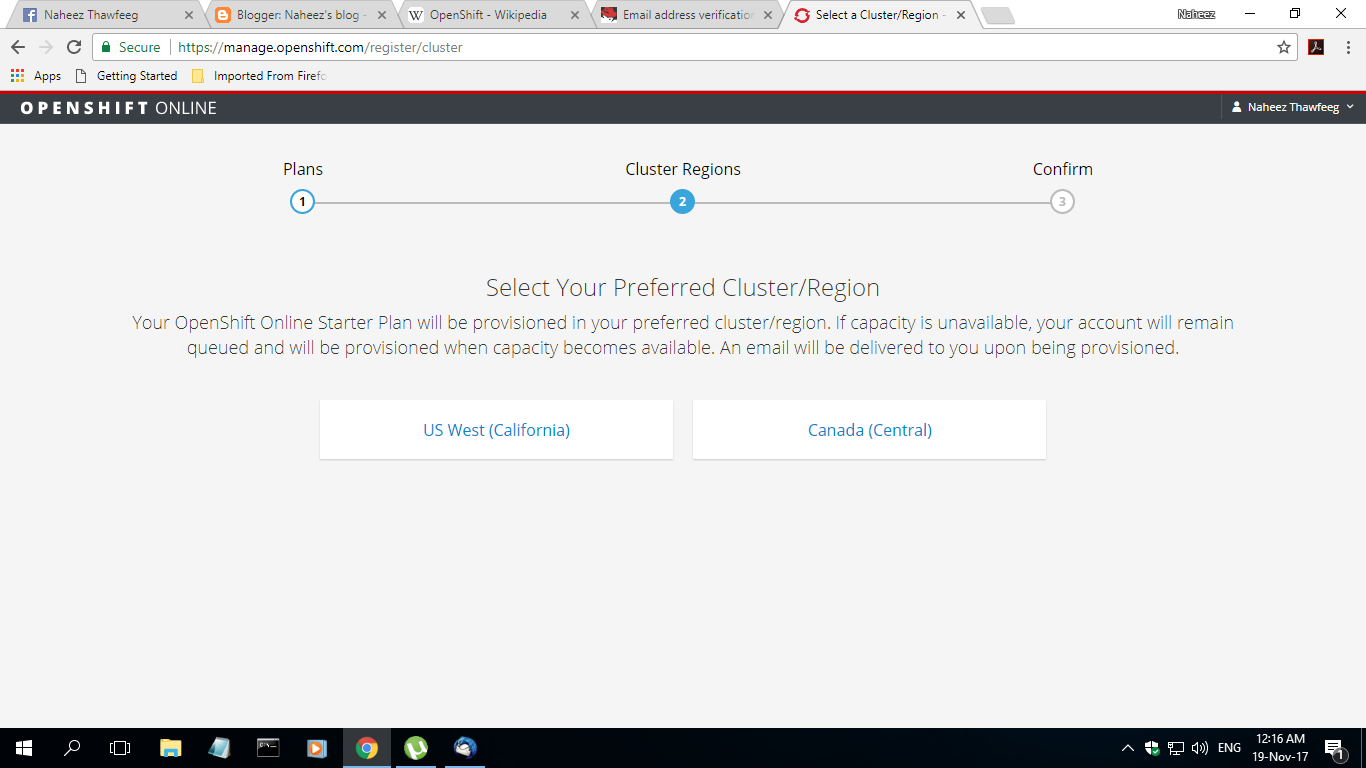
Task: Change the ENG input language
Action: 1230,747
